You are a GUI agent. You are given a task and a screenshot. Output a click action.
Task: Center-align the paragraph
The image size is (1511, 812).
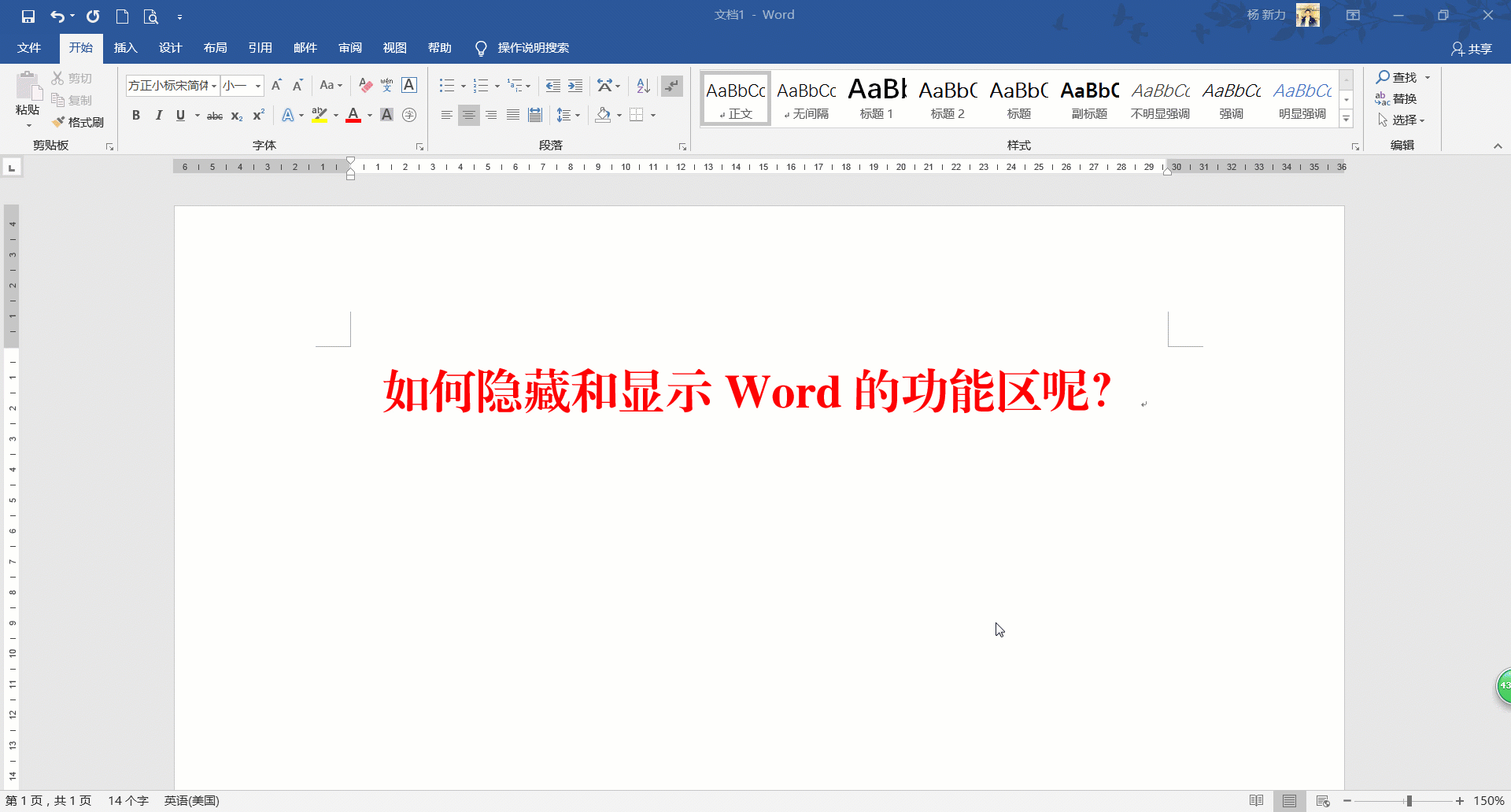468,116
